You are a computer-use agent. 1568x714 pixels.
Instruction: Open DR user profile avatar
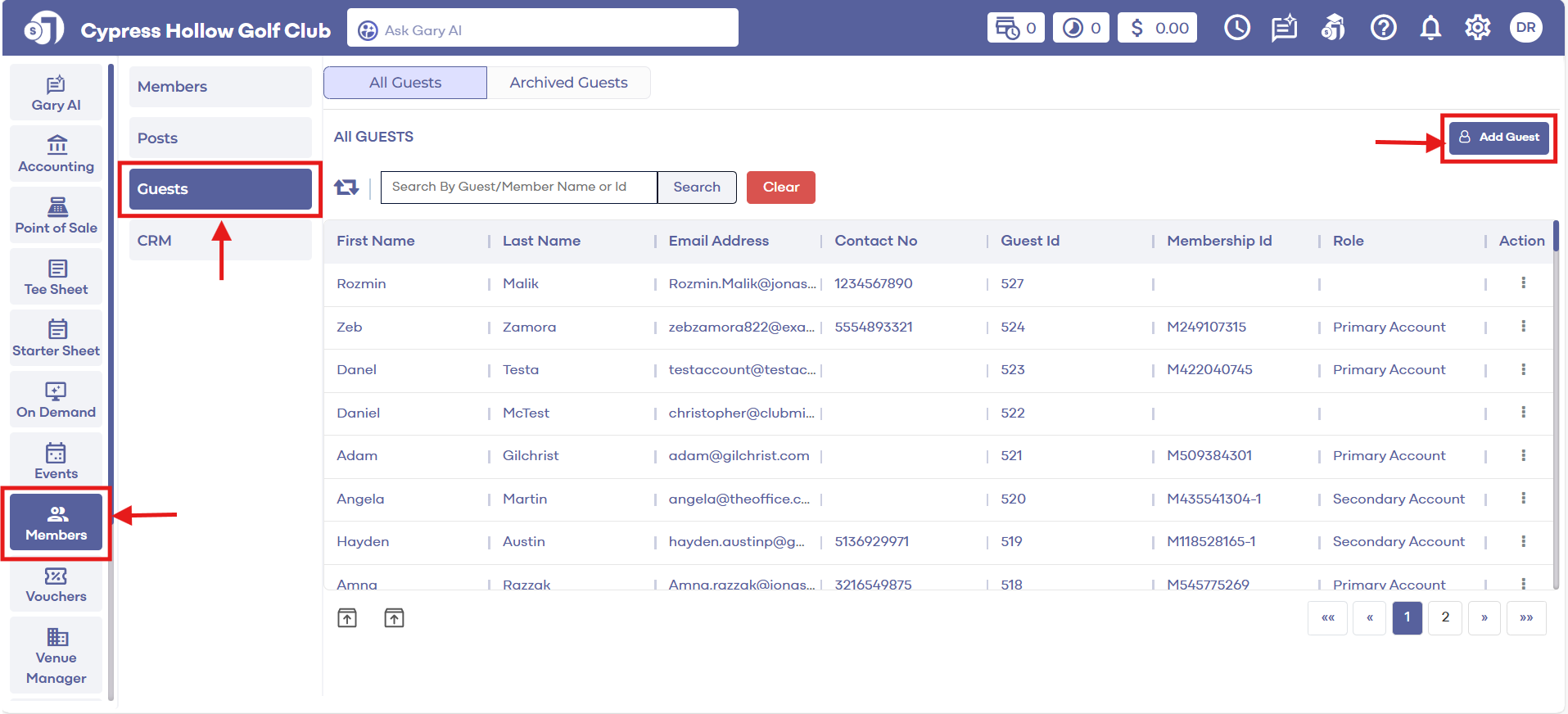pyautogui.click(x=1525, y=28)
